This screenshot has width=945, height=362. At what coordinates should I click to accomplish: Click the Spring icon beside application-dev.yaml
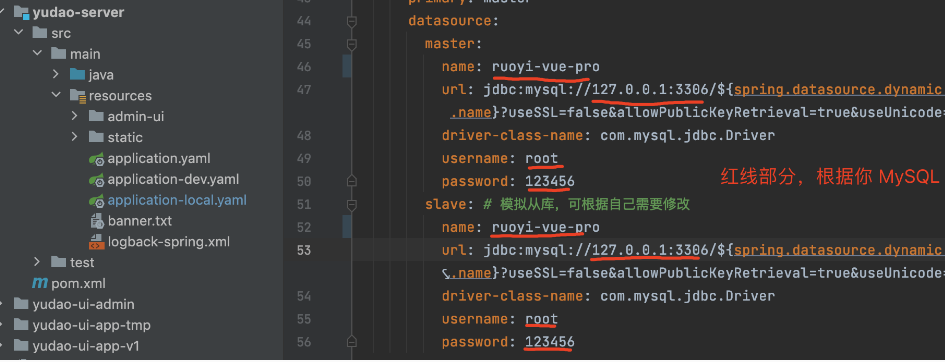click(x=97, y=179)
